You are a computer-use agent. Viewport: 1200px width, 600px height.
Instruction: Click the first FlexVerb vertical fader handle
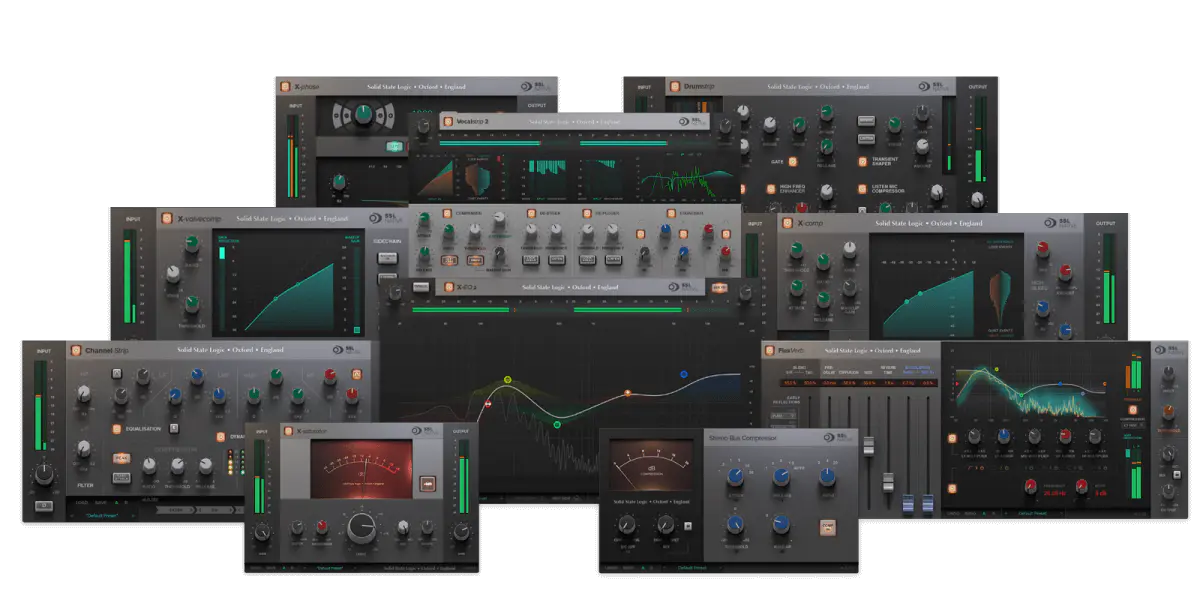pyautogui.click(x=867, y=443)
